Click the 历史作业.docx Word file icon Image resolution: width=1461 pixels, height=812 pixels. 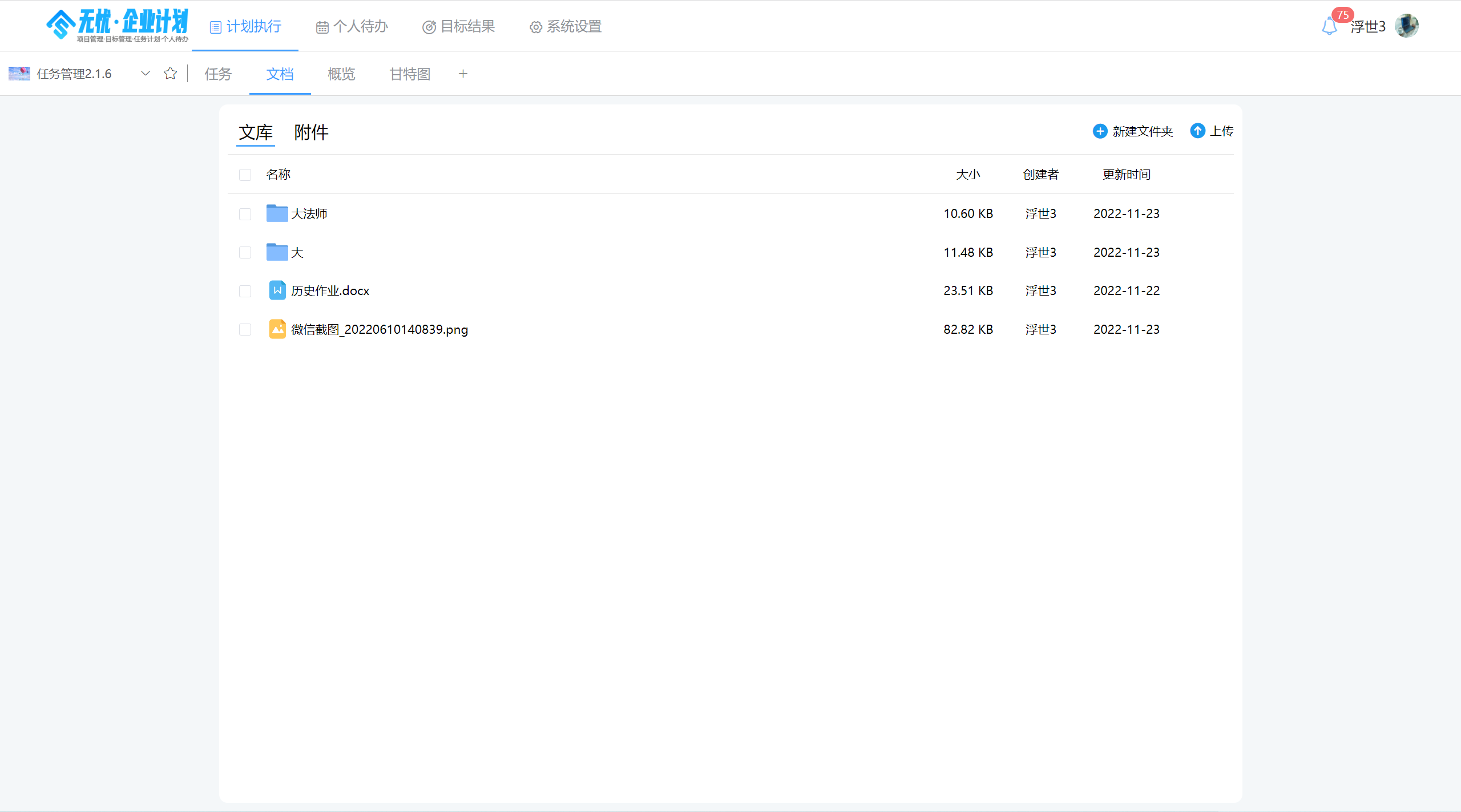pos(277,290)
